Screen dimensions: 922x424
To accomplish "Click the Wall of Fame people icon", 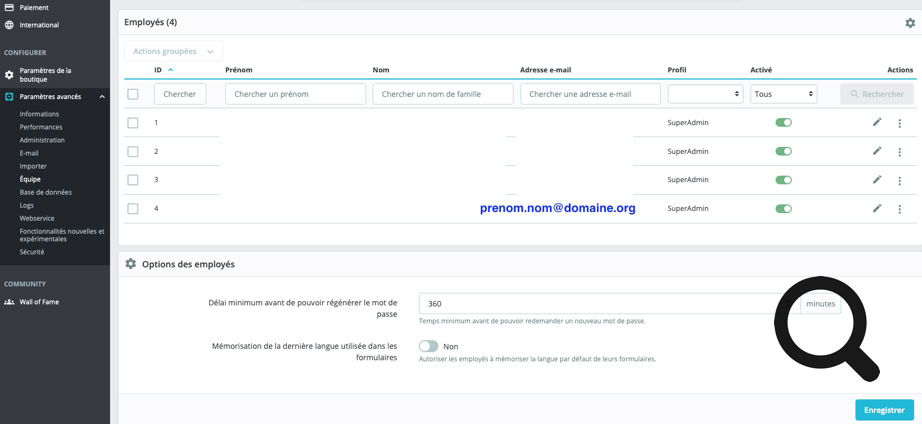I will coord(9,302).
